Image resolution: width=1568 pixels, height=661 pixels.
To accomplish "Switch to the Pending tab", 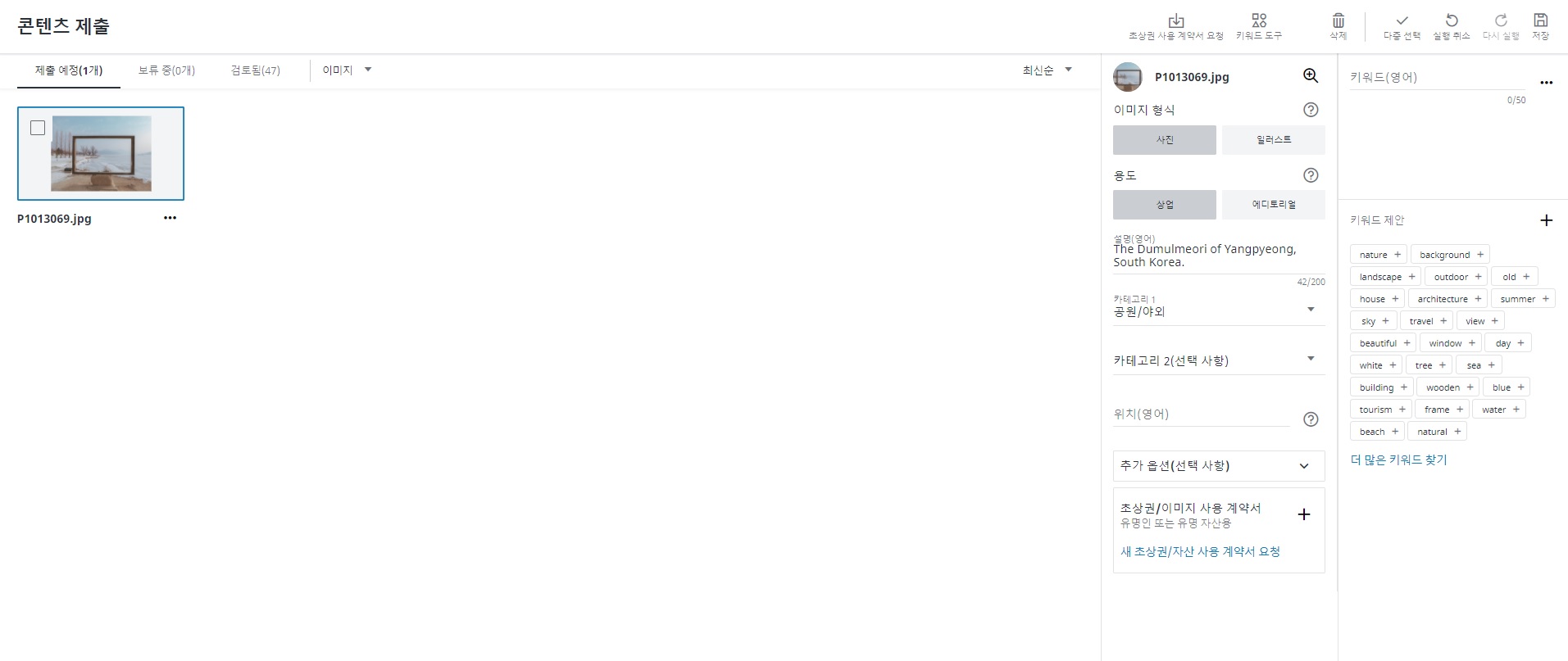I will pos(166,70).
